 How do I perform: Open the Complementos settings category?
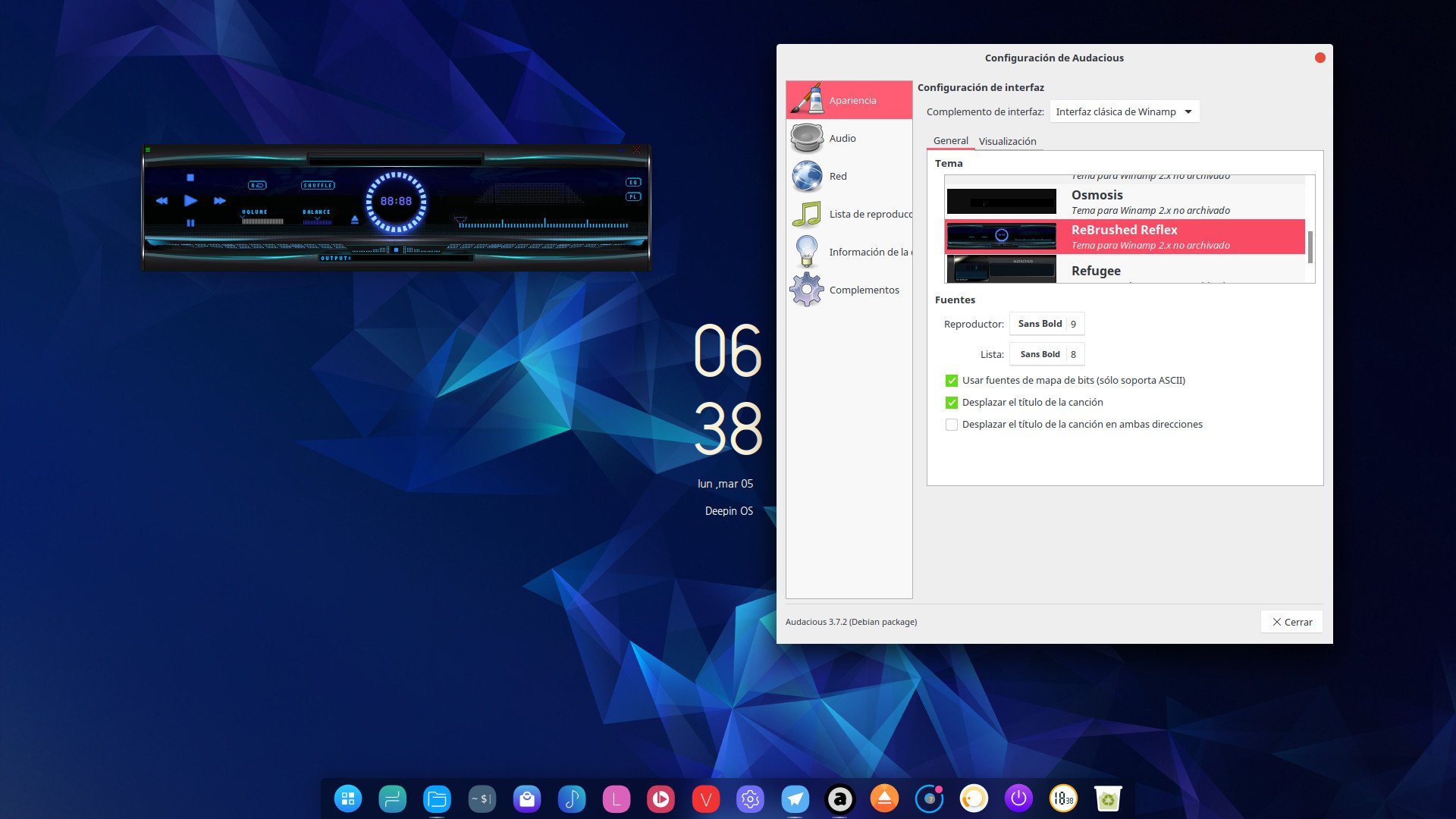point(849,290)
